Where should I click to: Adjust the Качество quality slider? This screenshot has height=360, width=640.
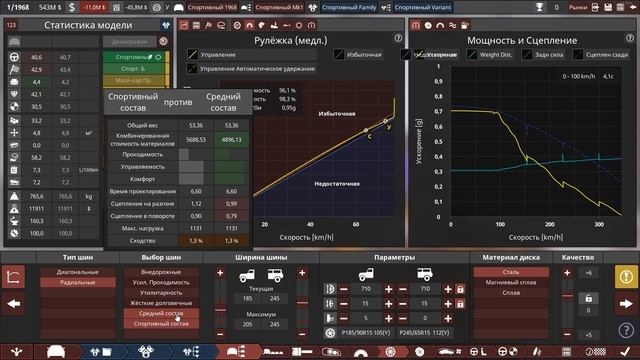pyautogui.click(x=567, y=296)
